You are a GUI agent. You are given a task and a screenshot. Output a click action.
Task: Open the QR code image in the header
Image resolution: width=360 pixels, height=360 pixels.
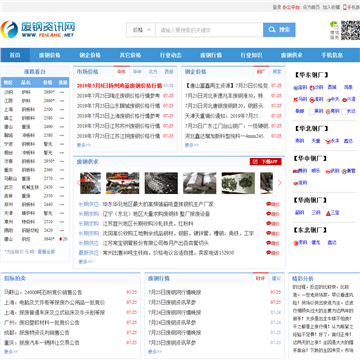pyautogui.click(x=350, y=30)
